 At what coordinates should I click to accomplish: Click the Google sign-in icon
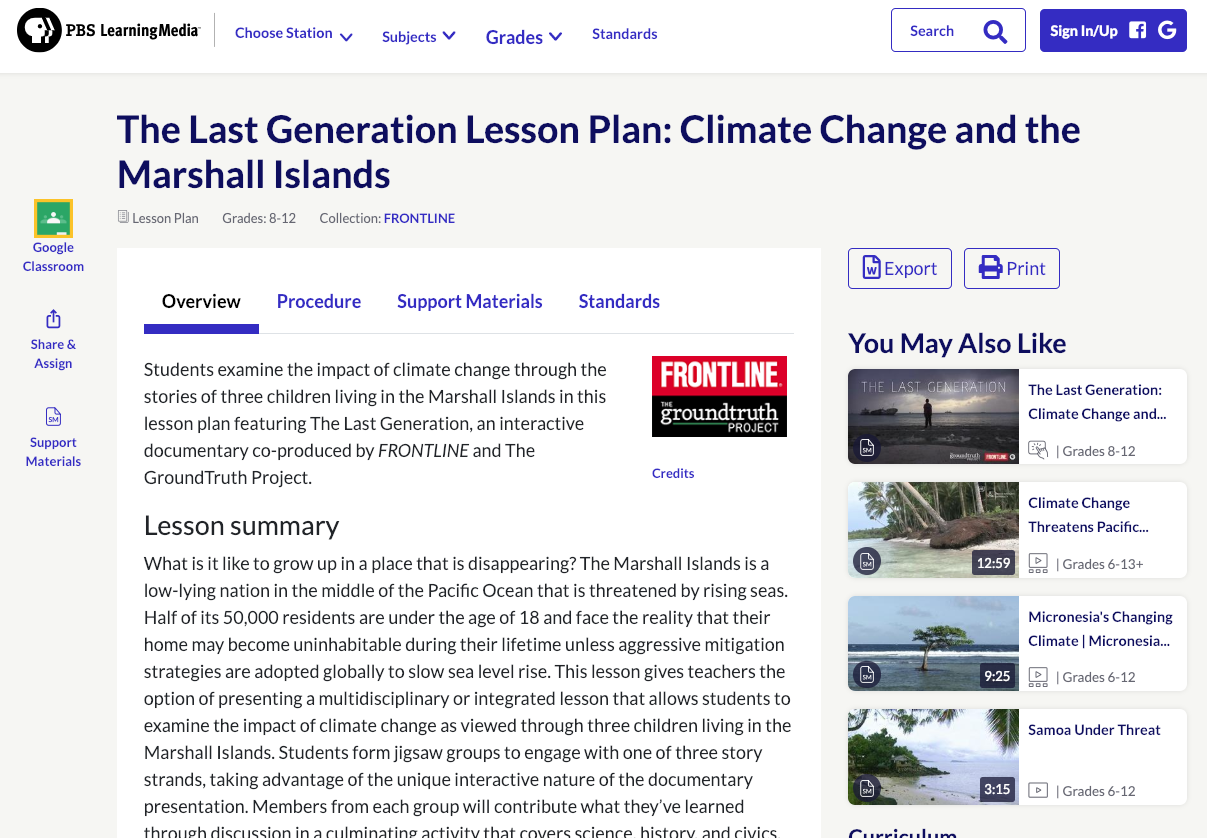(1167, 30)
